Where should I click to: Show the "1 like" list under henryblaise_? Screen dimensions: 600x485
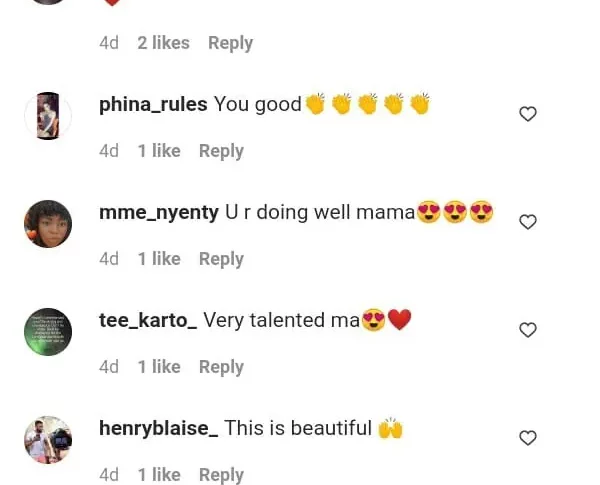(159, 475)
